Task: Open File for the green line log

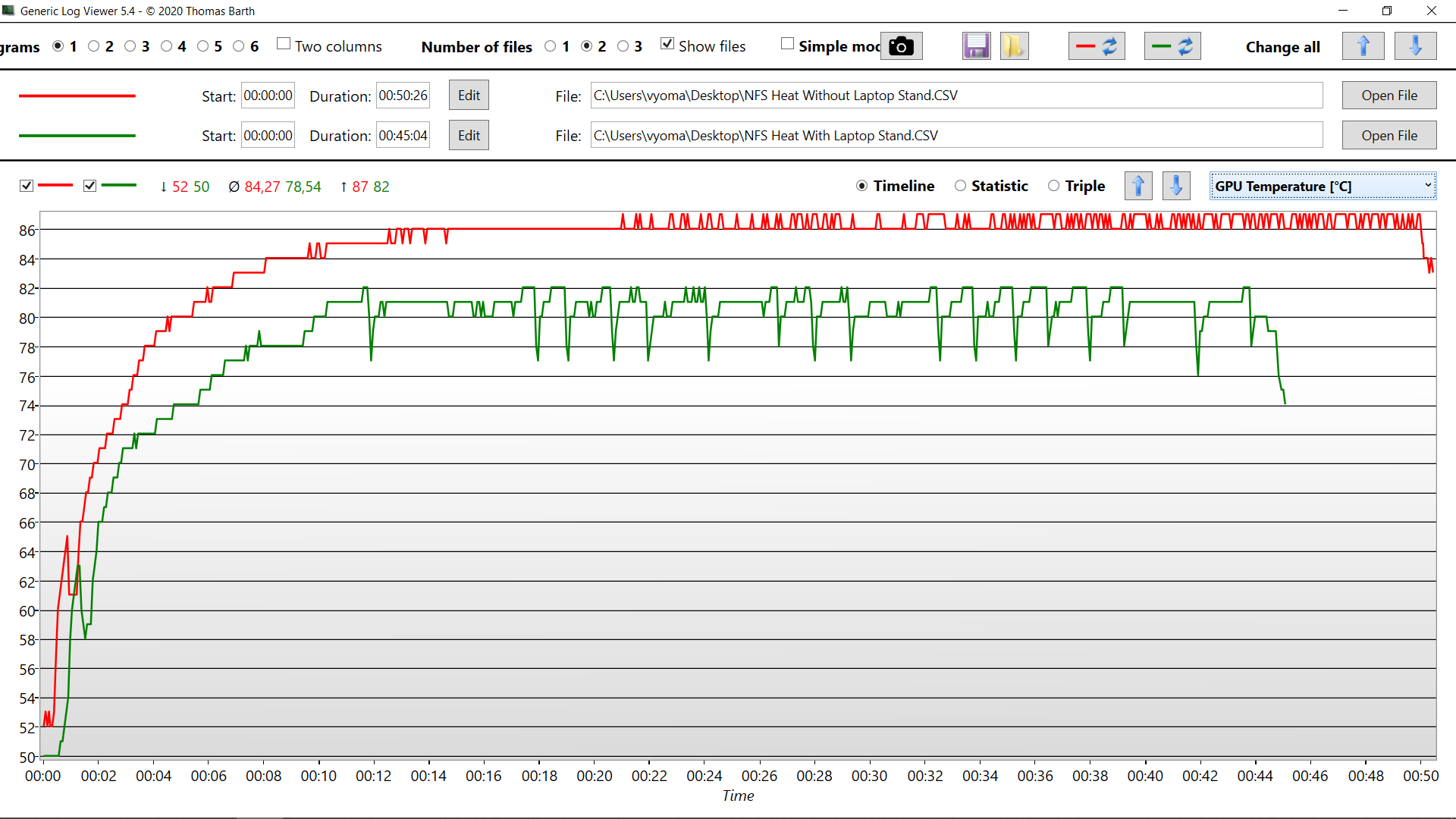Action: (x=1389, y=136)
